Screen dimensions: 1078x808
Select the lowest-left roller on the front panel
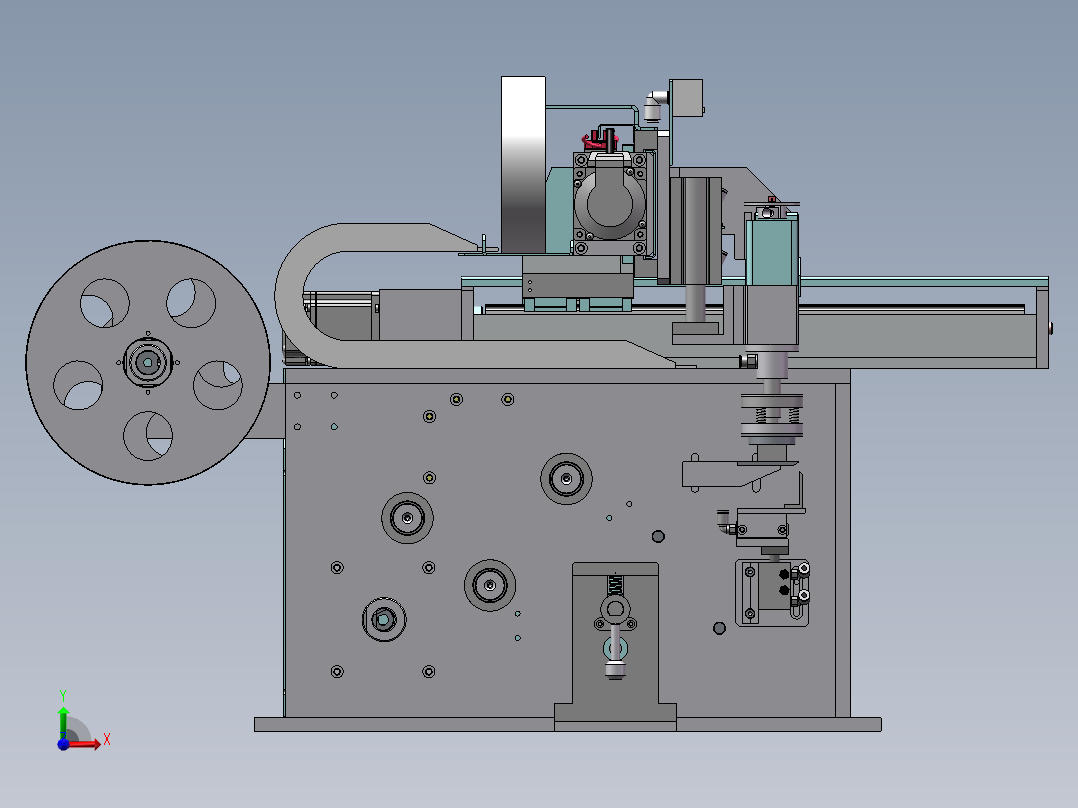(x=384, y=620)
